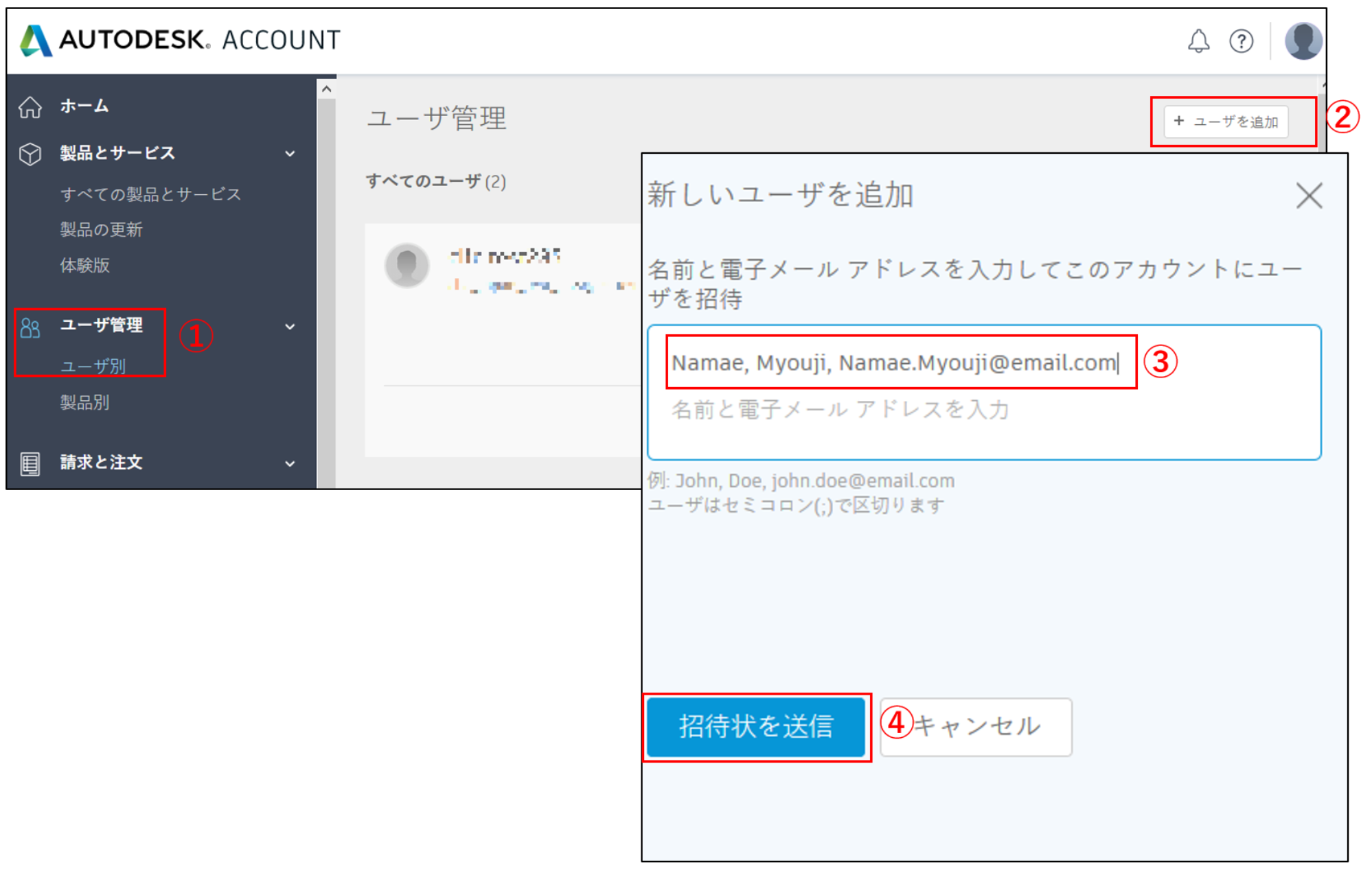Close the add new user dialog
1372x869 pixels.
(x=1309, y=196)
